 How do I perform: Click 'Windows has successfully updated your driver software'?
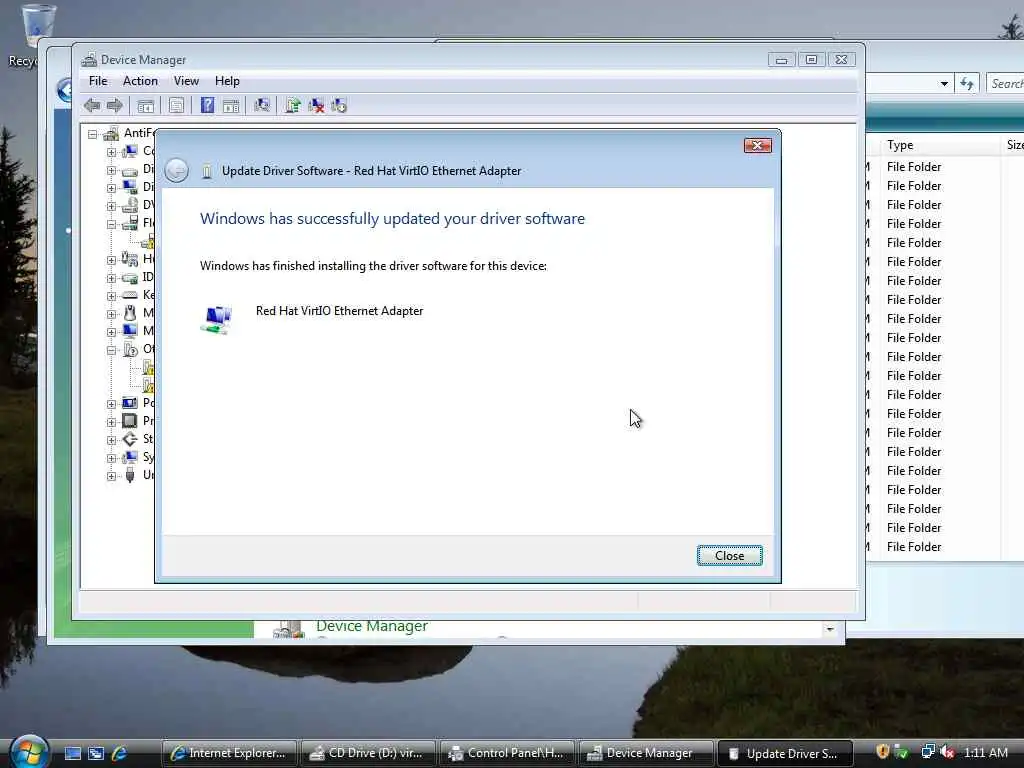(x=392, y=219)
